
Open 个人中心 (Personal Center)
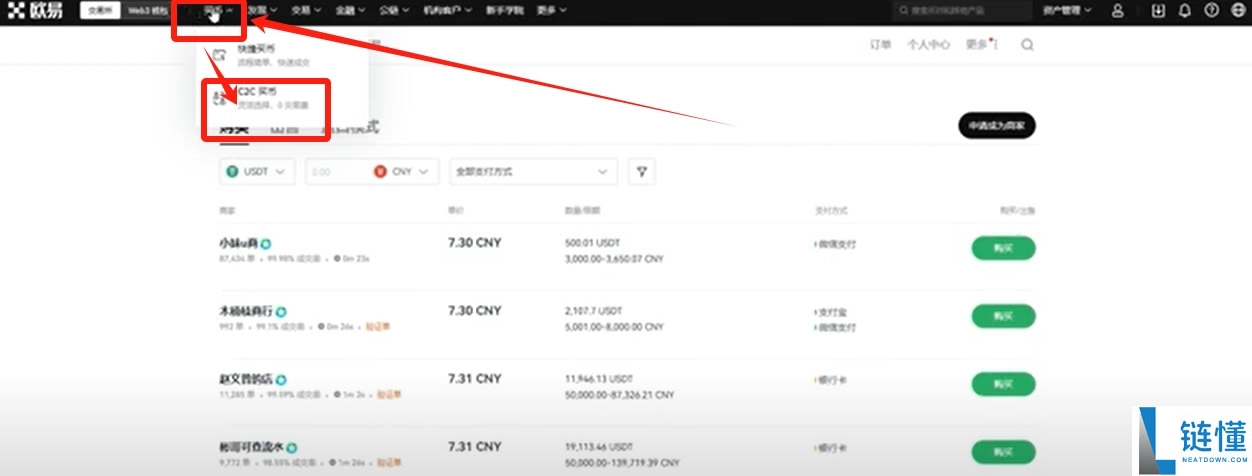[x=928, y=44]
